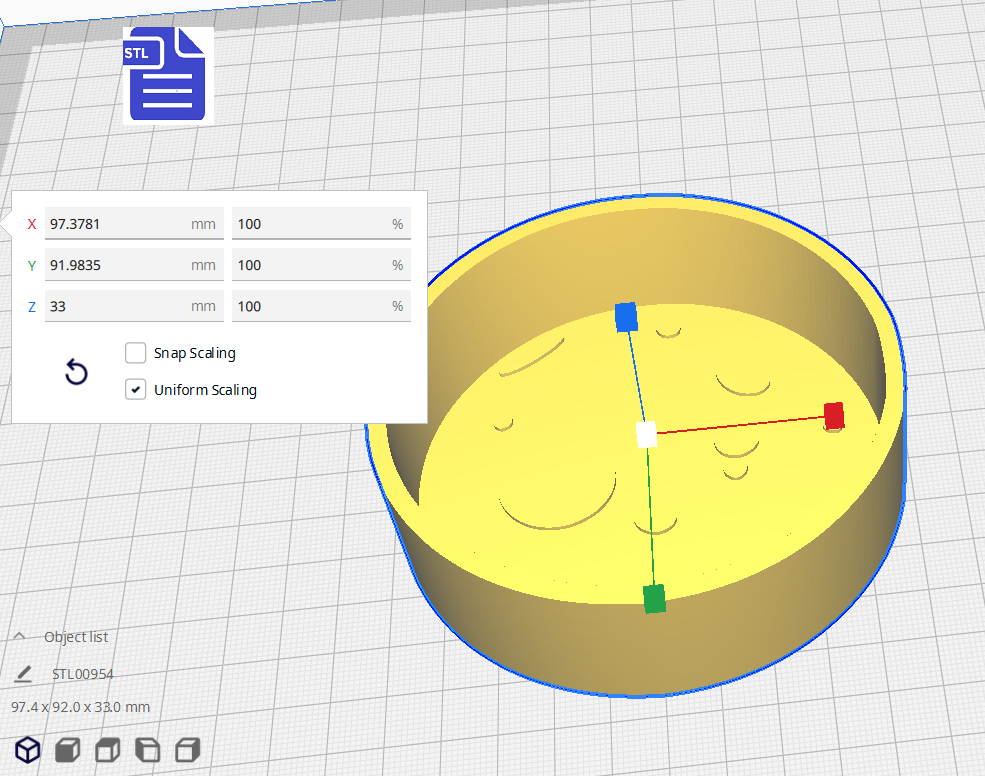Click the Z scale percentage field
Screen dimensions: 985x776
pos(310,306)
